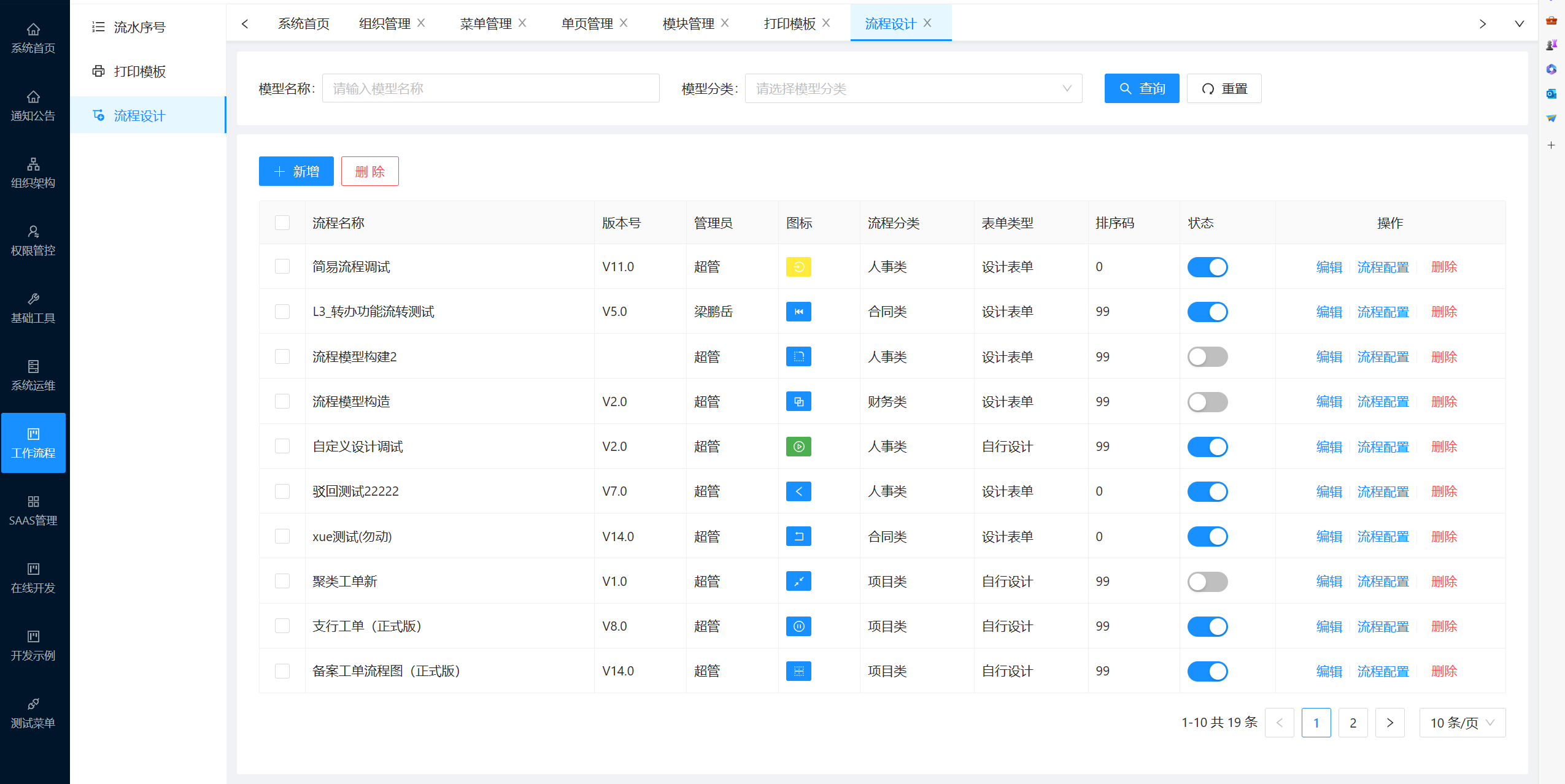The height and width of the screenshot is (784, 1565).
Task: Click the 查询 search button
Action: pyautogui.click(x=1142, y=88)
